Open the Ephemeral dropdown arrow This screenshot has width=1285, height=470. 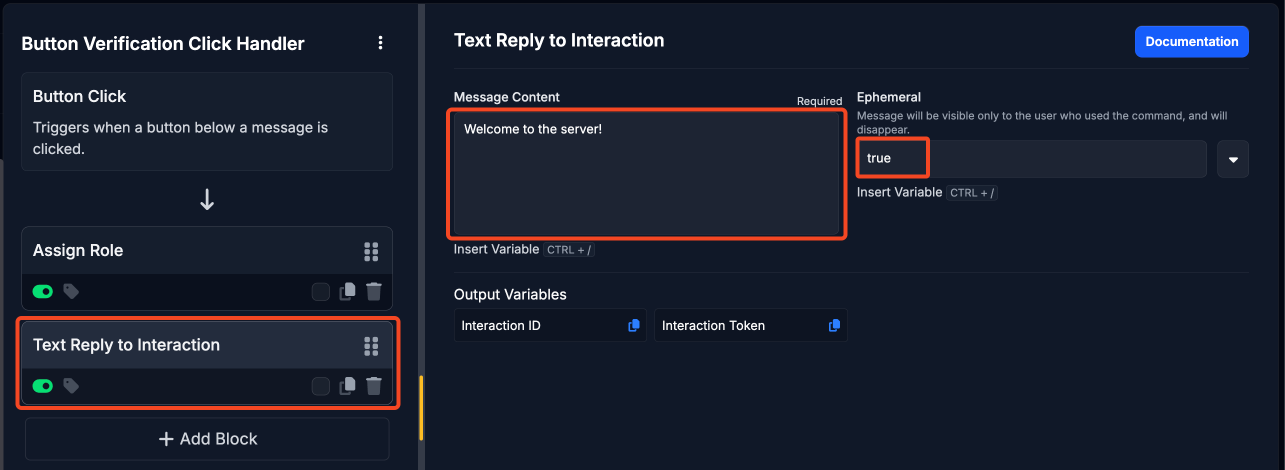coord(1233,159)
